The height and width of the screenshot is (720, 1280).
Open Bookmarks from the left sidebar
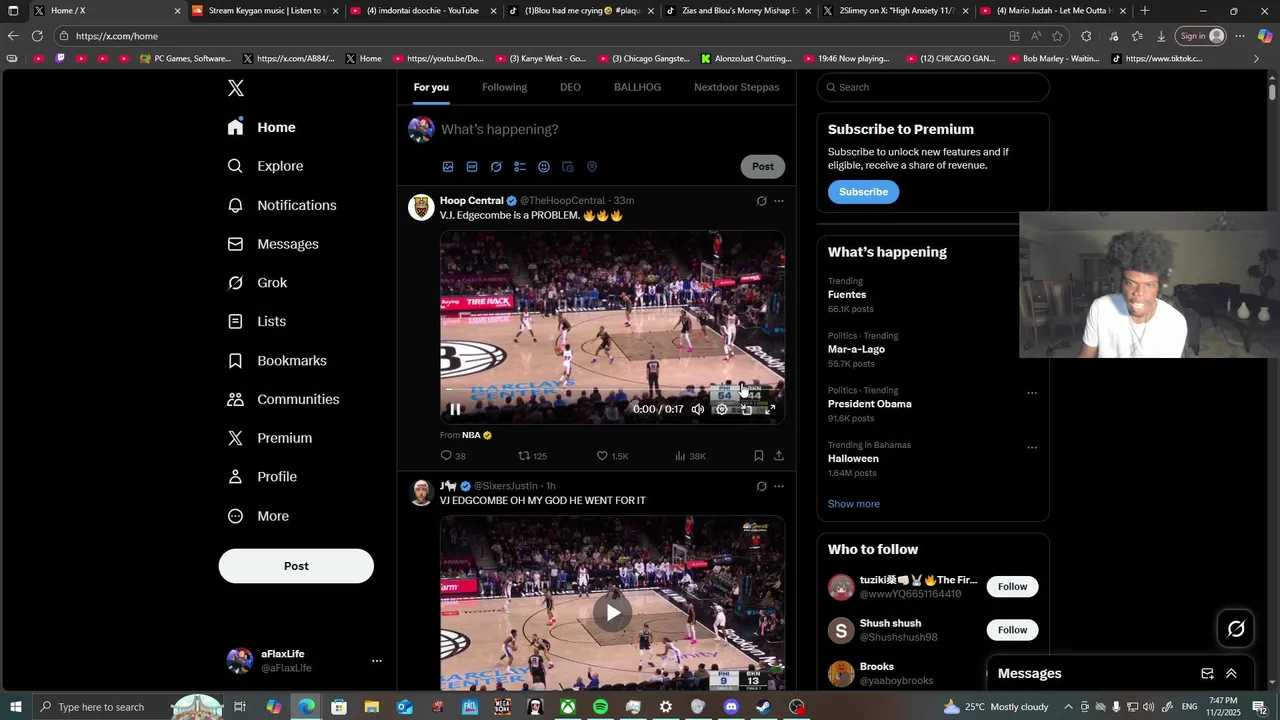point(277,360)
